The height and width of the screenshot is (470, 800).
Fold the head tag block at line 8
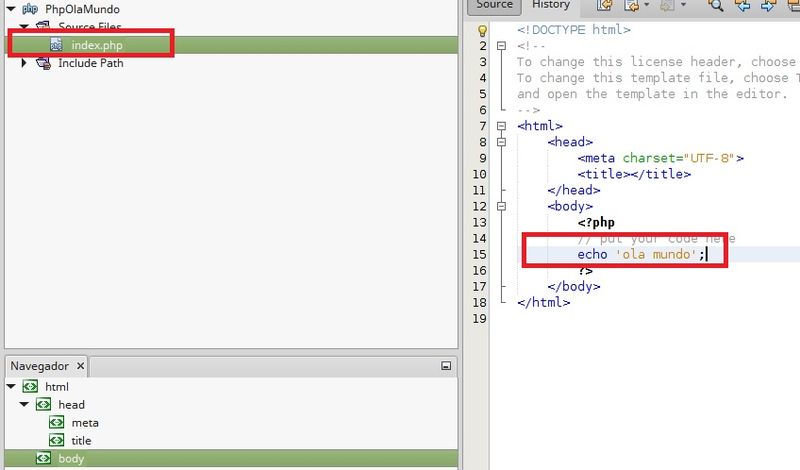tap(502, 142)
